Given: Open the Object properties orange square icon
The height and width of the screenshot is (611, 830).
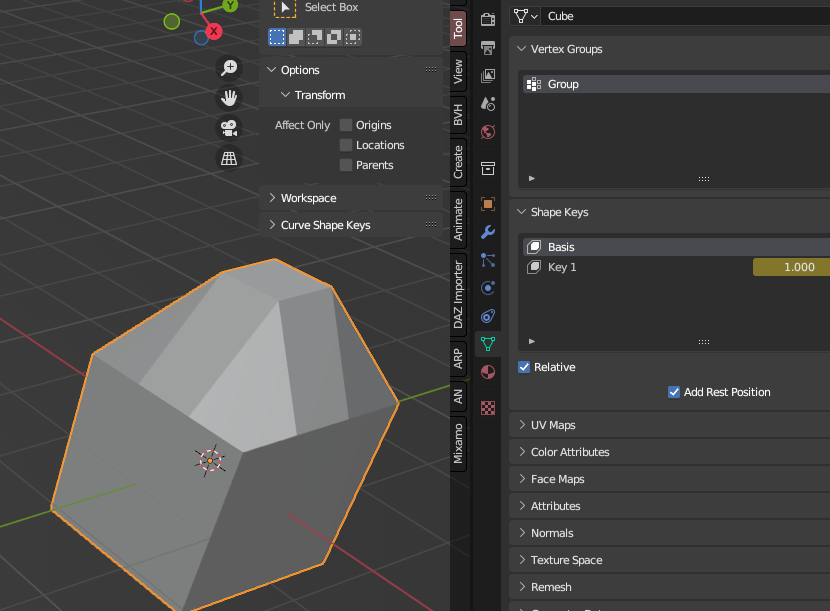Looking at the screenshot, I should (487, 203).
